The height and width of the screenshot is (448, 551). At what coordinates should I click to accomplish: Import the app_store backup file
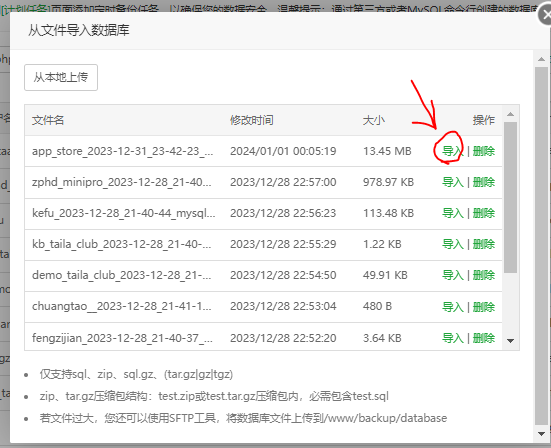point(453,151)
